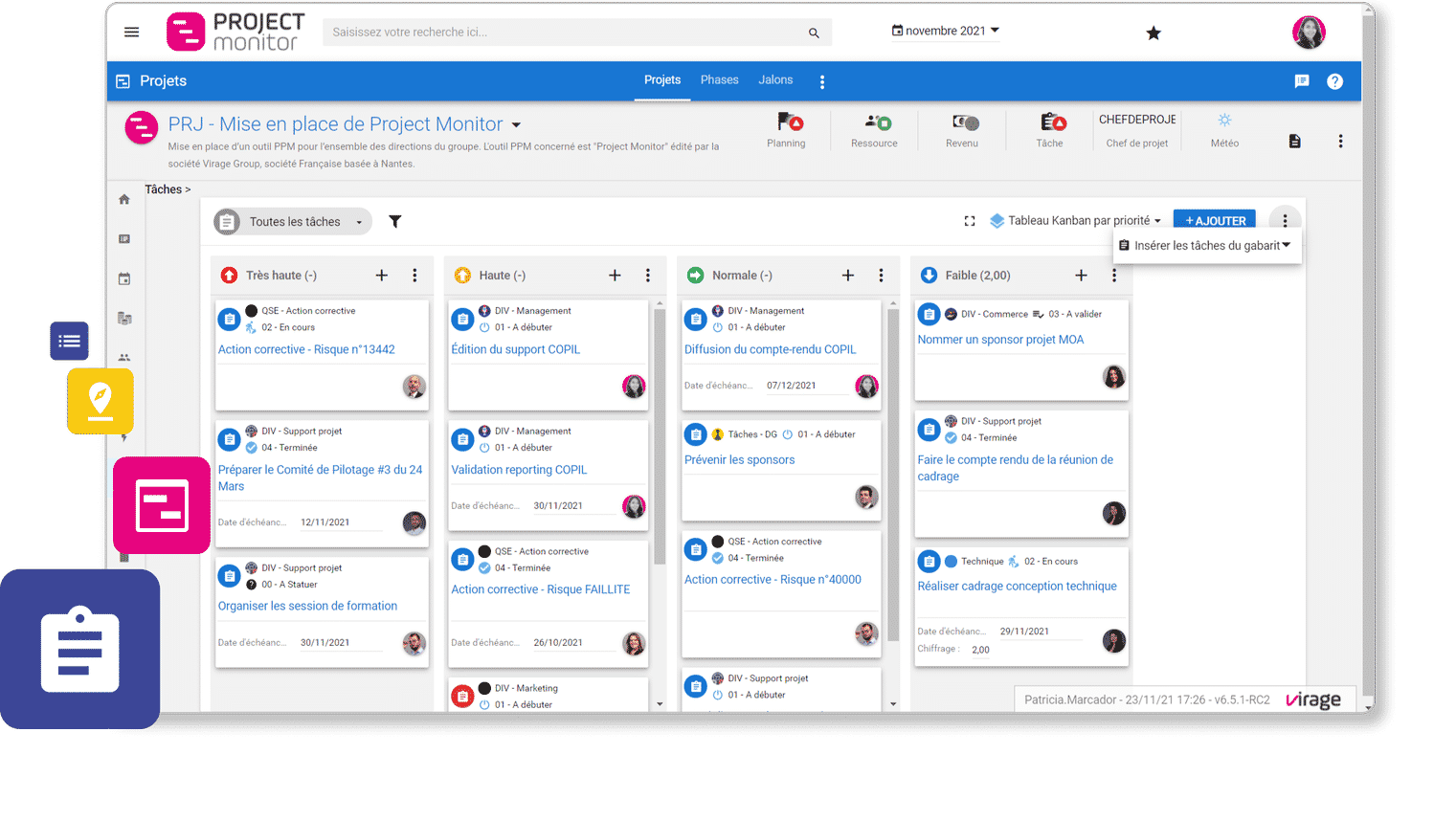The height and width of the screenshot is (821, 1456).
Task: Open task Organiser les session de formation
Action: [x=307, y=607]
